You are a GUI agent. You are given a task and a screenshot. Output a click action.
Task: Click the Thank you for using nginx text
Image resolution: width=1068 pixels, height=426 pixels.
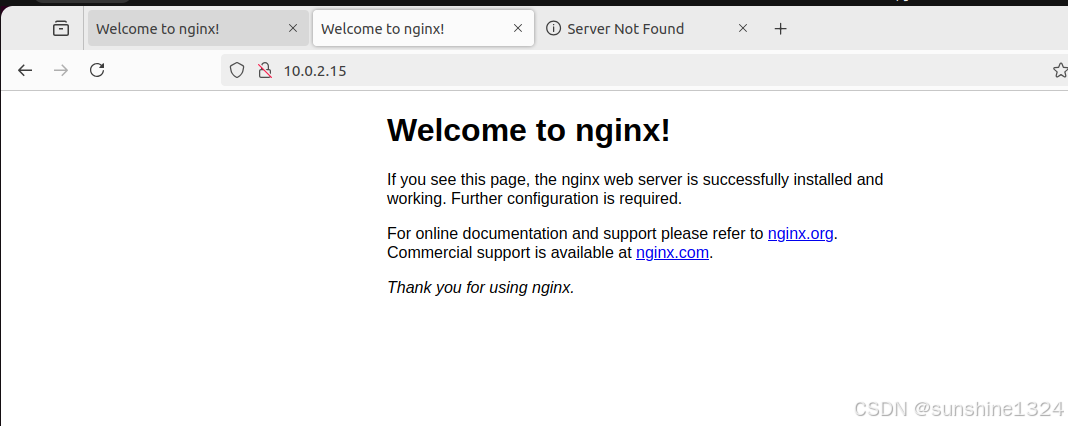481,287
